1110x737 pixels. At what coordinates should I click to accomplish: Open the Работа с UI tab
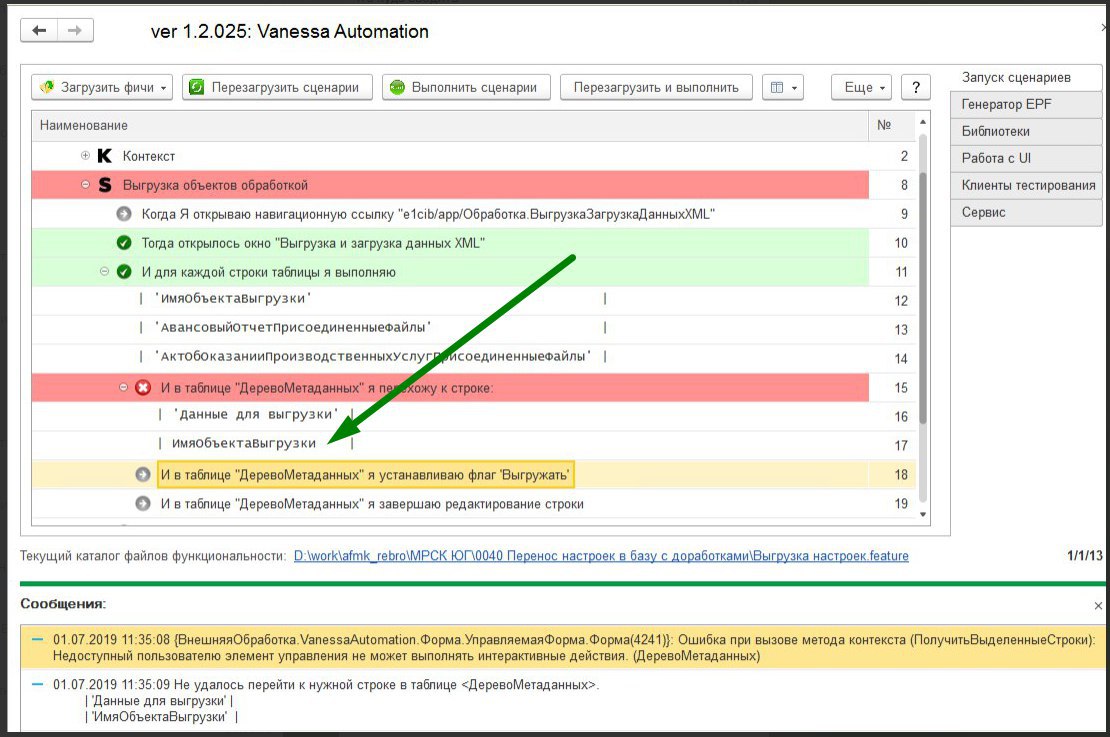coord(1026,159)
